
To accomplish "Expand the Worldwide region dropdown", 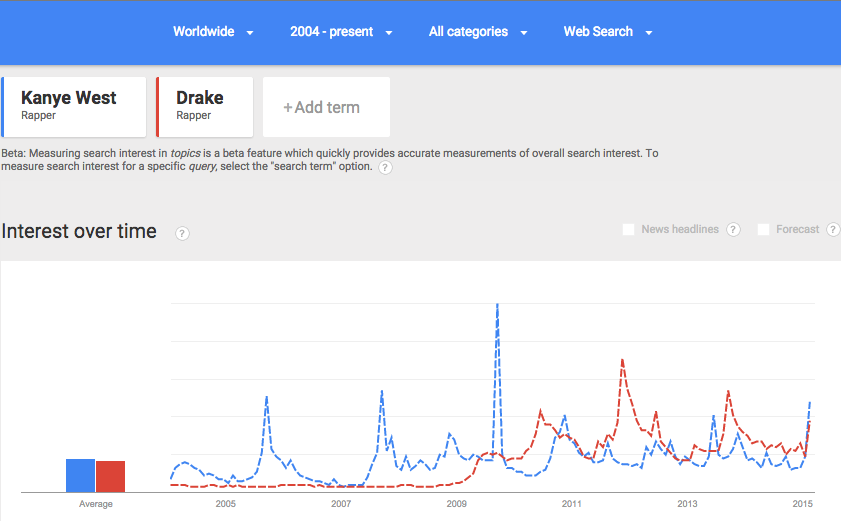I will (x=213, y=32).
